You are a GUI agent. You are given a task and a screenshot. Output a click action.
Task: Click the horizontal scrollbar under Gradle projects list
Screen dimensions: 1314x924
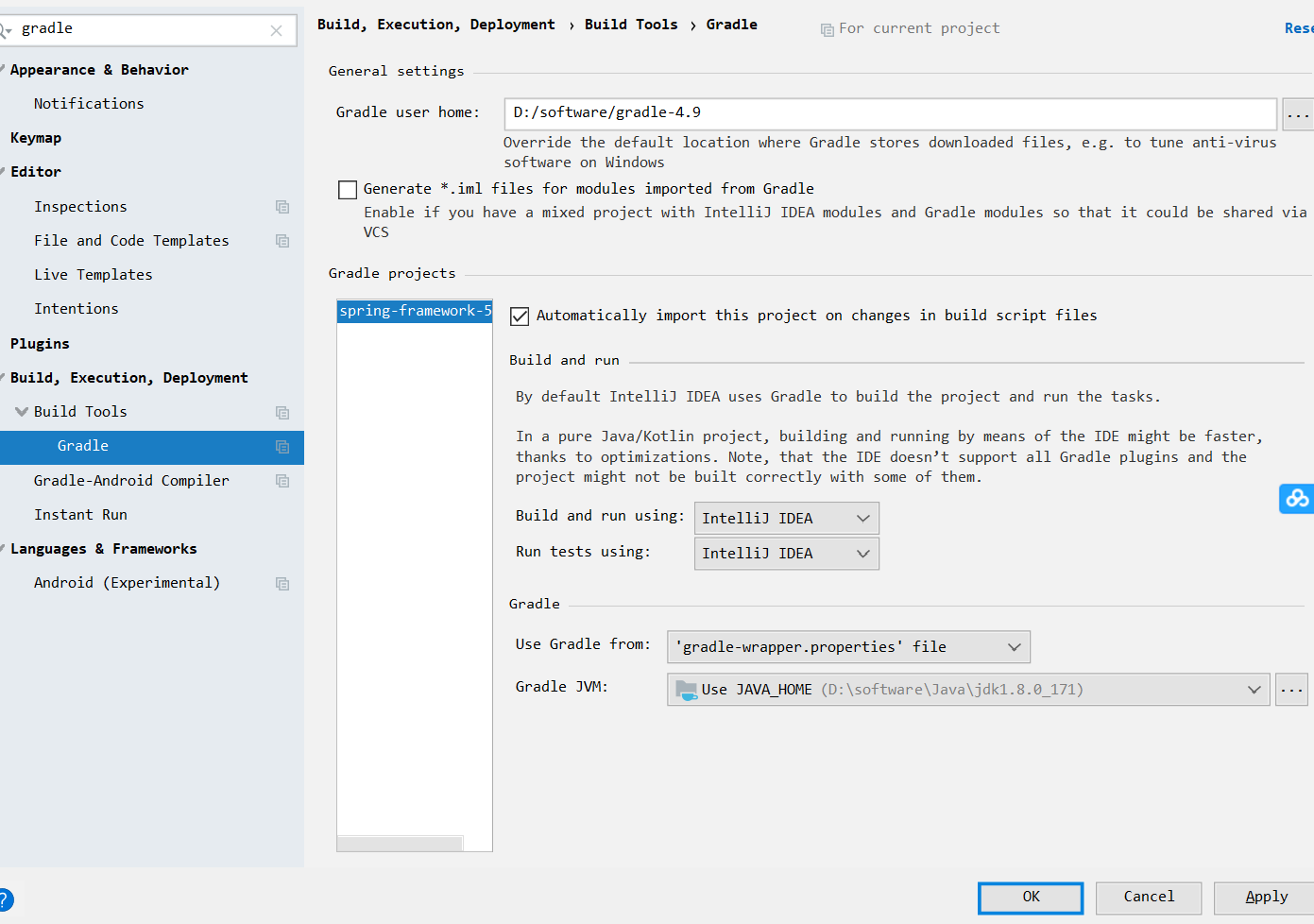(401, 843)
